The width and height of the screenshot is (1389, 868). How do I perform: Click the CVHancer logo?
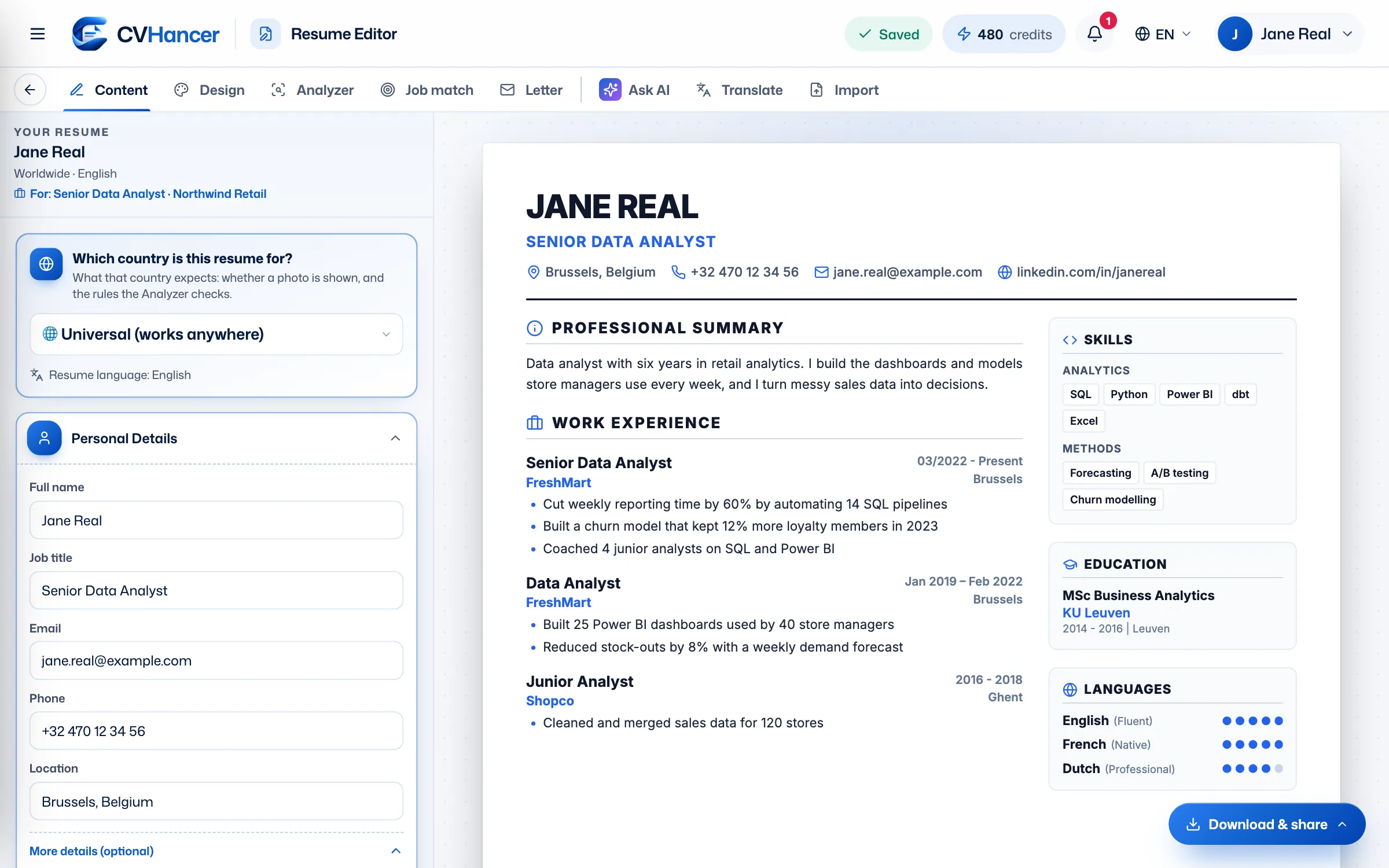(x=146, y=34)
